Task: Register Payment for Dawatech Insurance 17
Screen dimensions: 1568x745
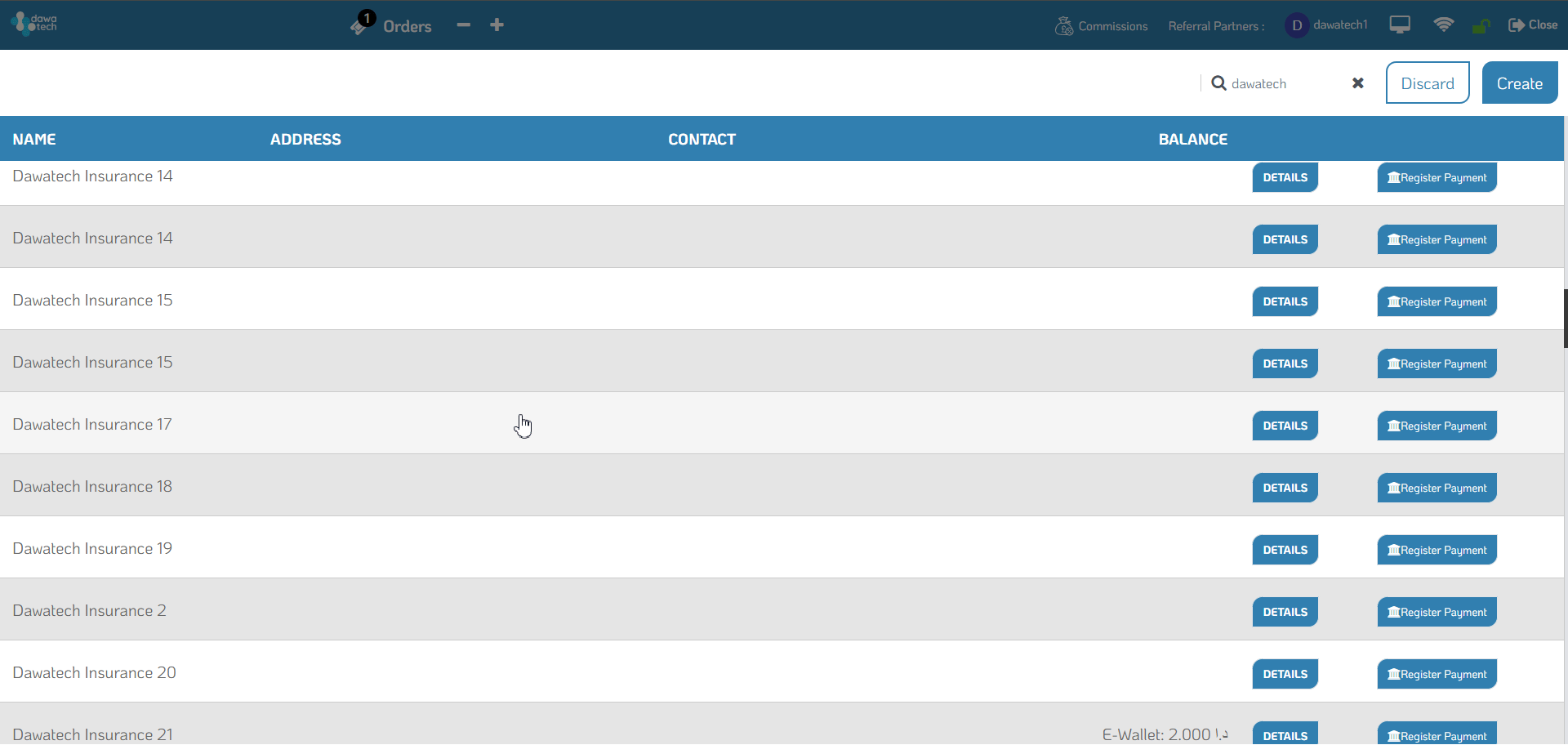Action: [x=1437, y=426]
